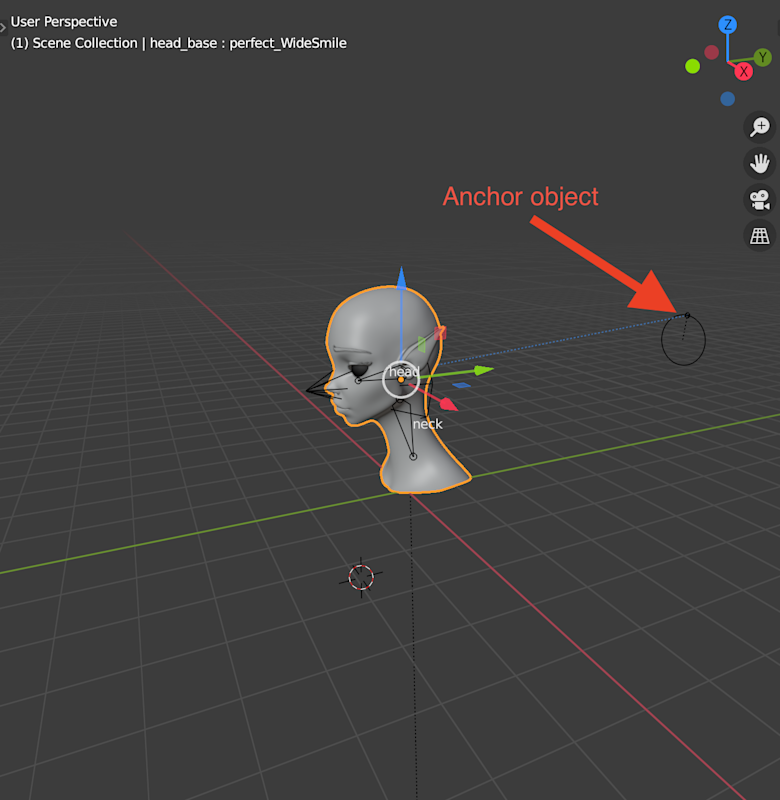
Task: Select the 'neck' bone label
Action: tap(427, 424)
